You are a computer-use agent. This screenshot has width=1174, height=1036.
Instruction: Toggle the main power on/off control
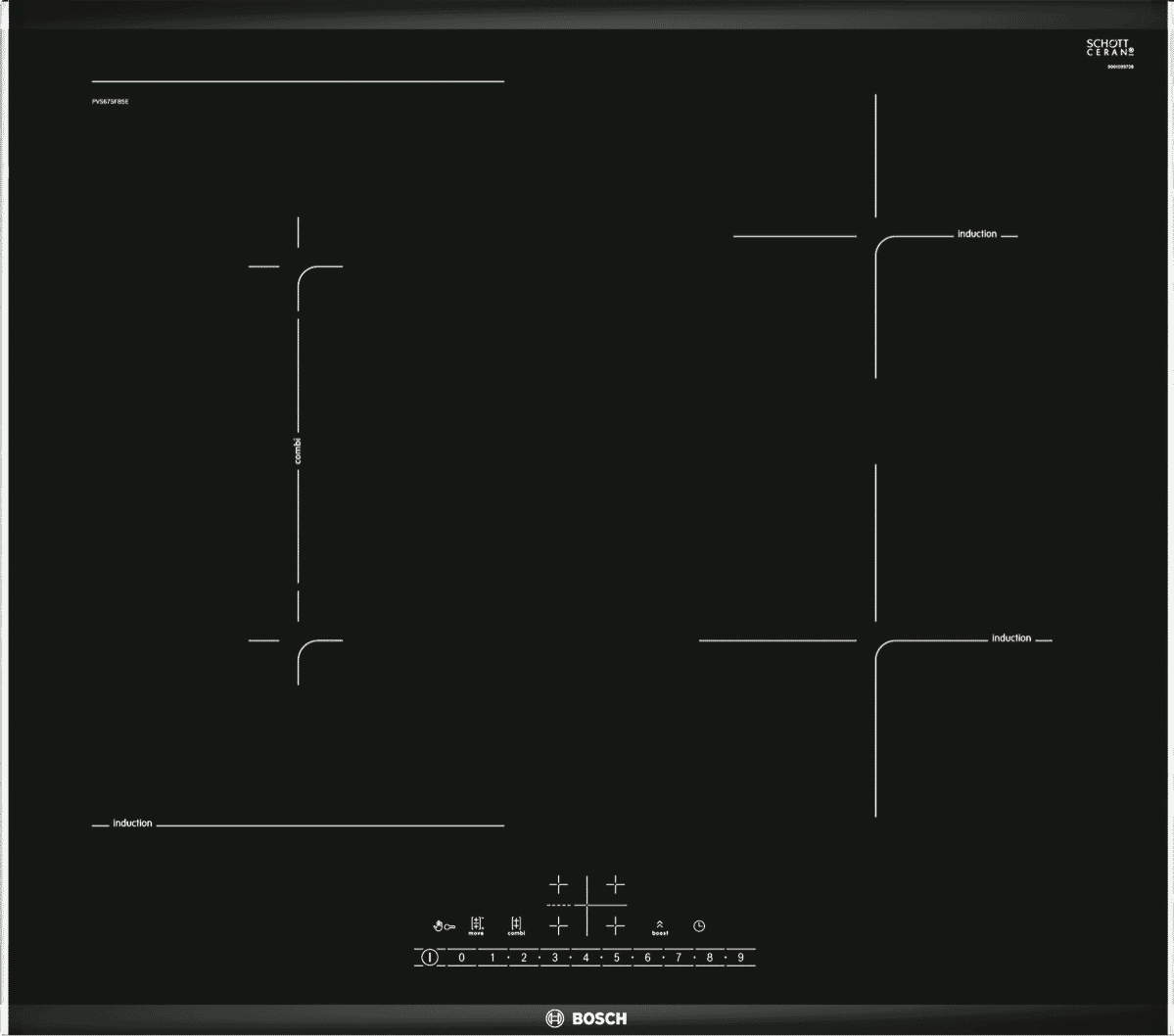[x=430, y=957]
